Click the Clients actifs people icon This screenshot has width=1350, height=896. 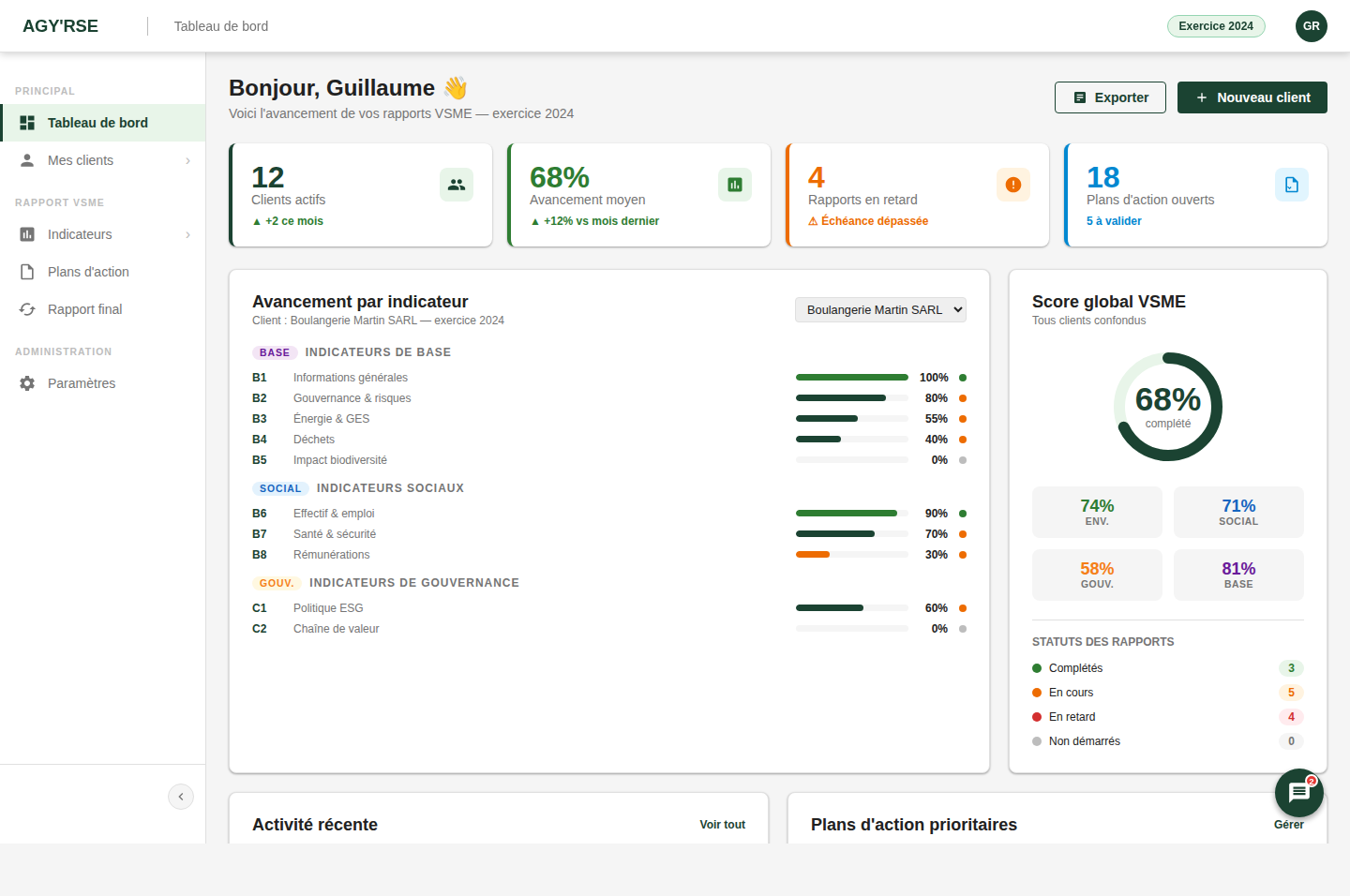pos(457,185)
